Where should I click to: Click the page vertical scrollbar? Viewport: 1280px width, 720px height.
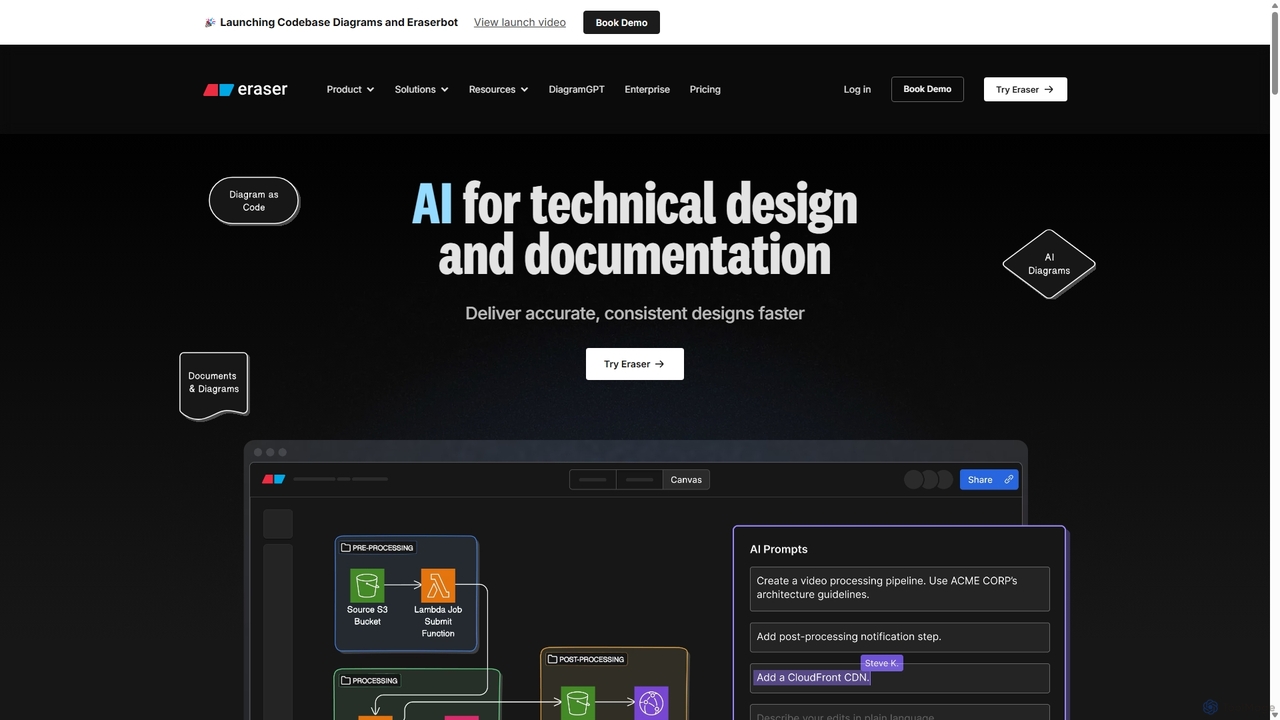[1274, 360]
